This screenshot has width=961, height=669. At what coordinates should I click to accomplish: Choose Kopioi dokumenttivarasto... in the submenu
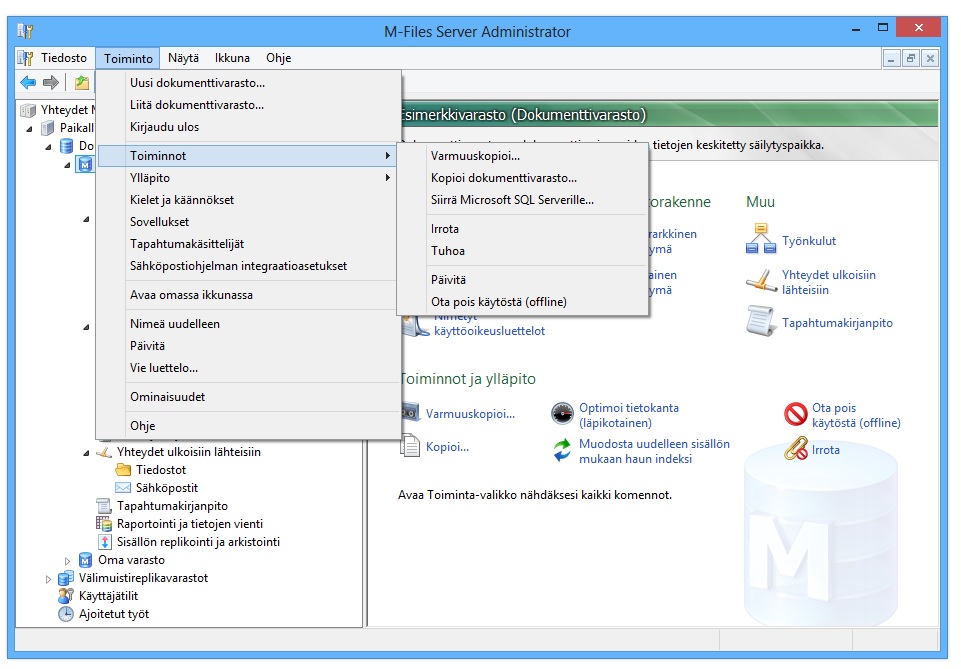point(523,178)
